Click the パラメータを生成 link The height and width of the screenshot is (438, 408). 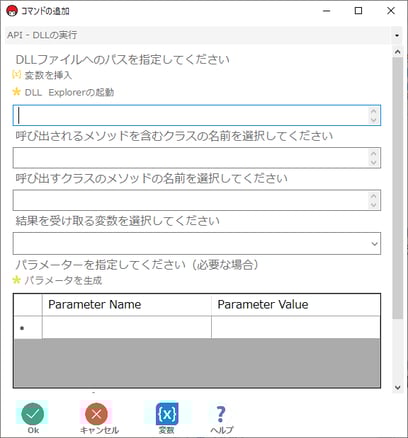click(x=63, y=280)
